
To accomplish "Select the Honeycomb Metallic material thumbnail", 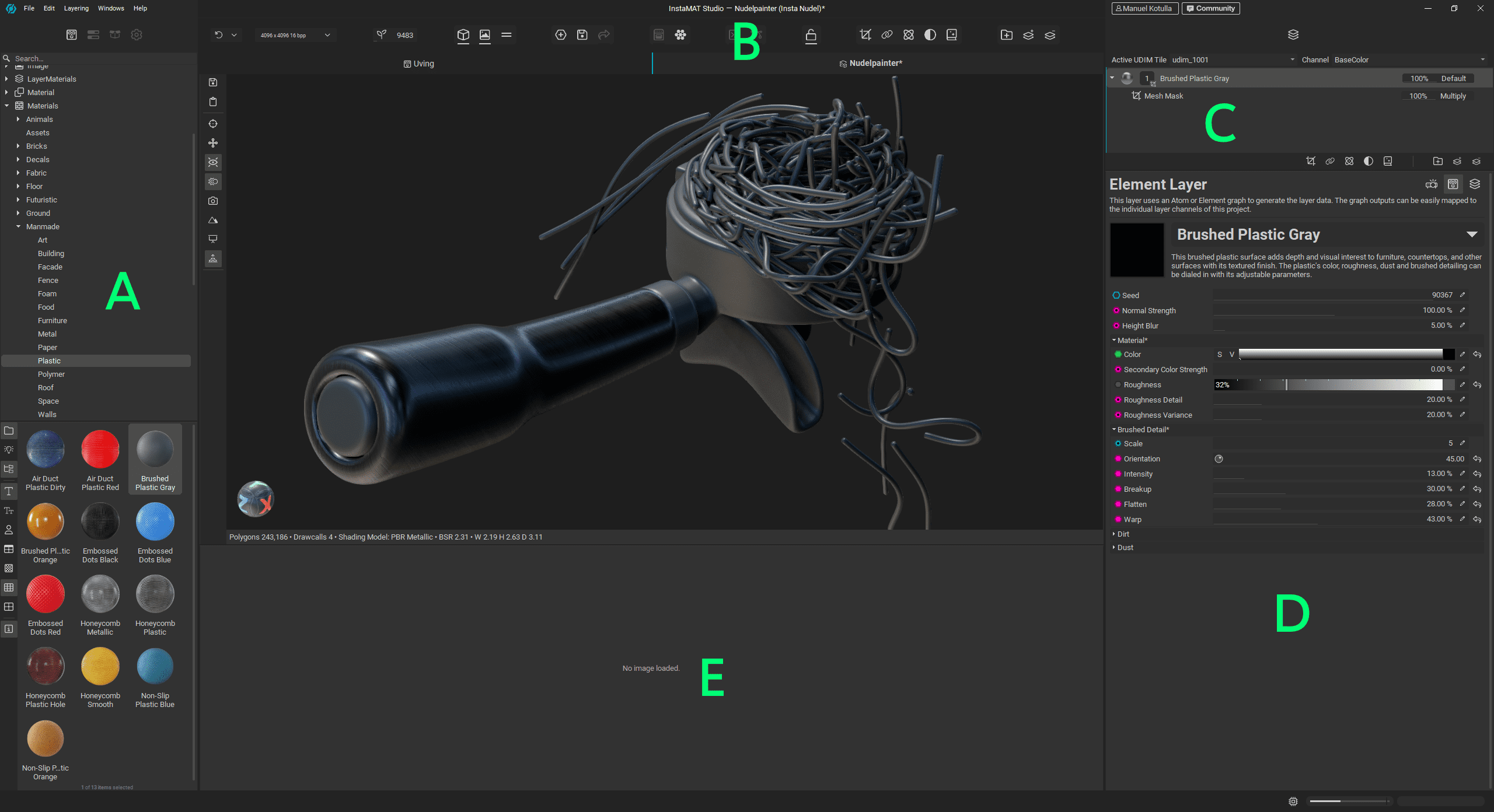I will coord(100,594).
